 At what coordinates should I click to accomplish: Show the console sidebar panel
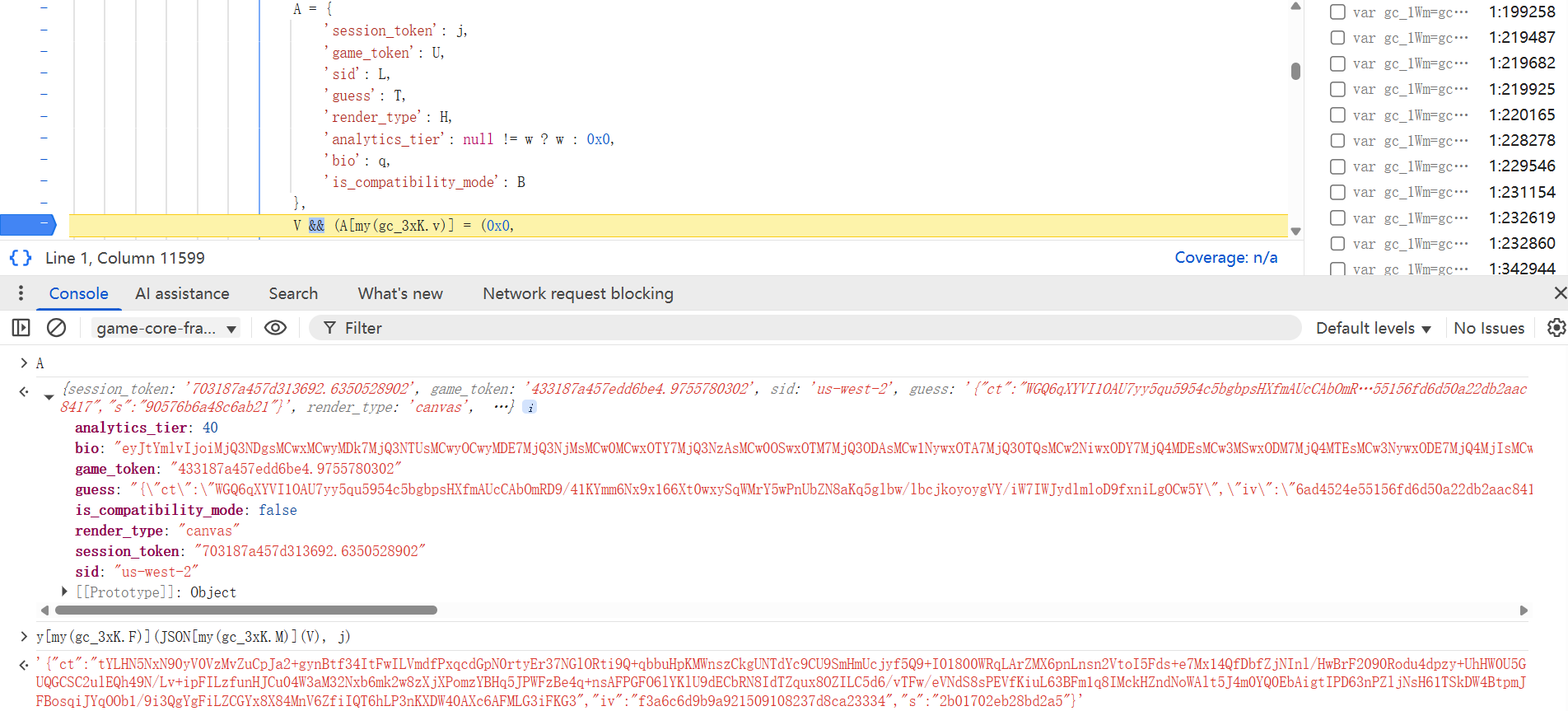(21, 328)
